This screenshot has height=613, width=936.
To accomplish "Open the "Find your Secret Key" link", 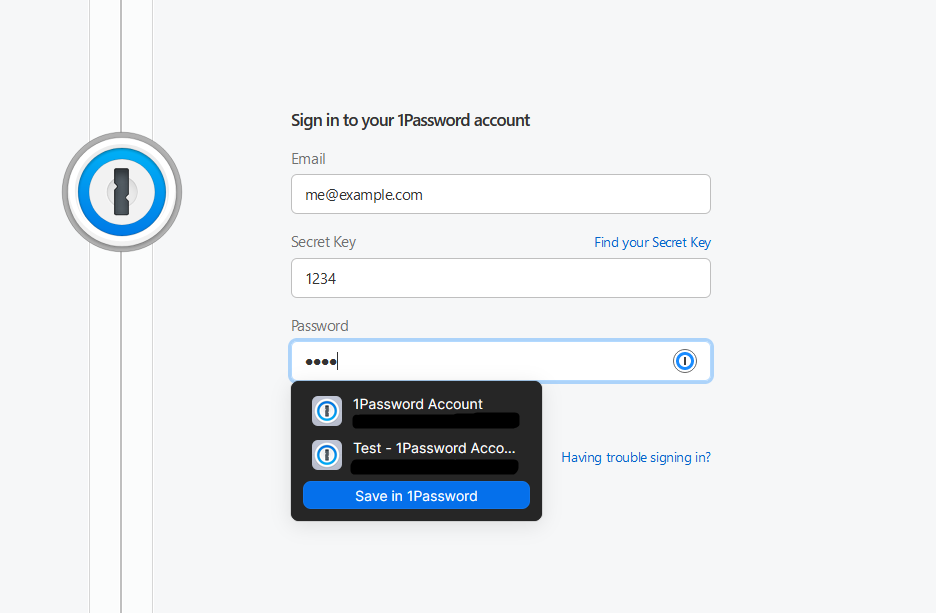I will point(652,242).
